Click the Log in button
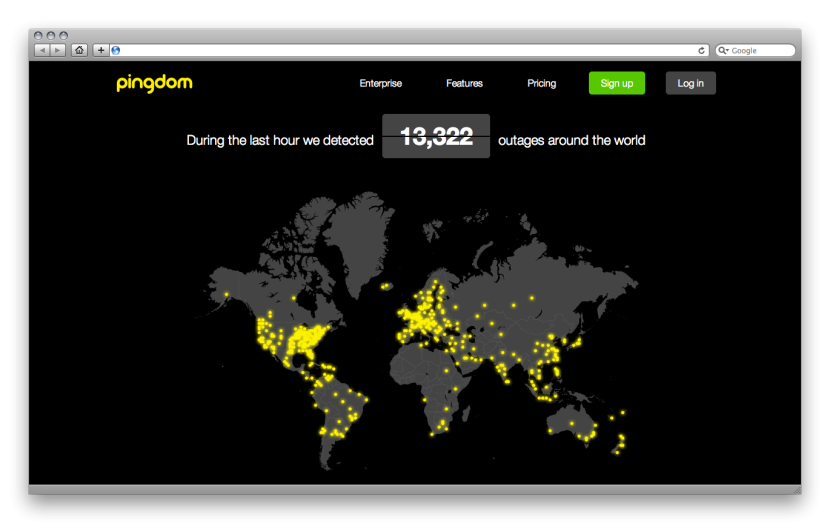830x523 pixels. pos(690,84)
